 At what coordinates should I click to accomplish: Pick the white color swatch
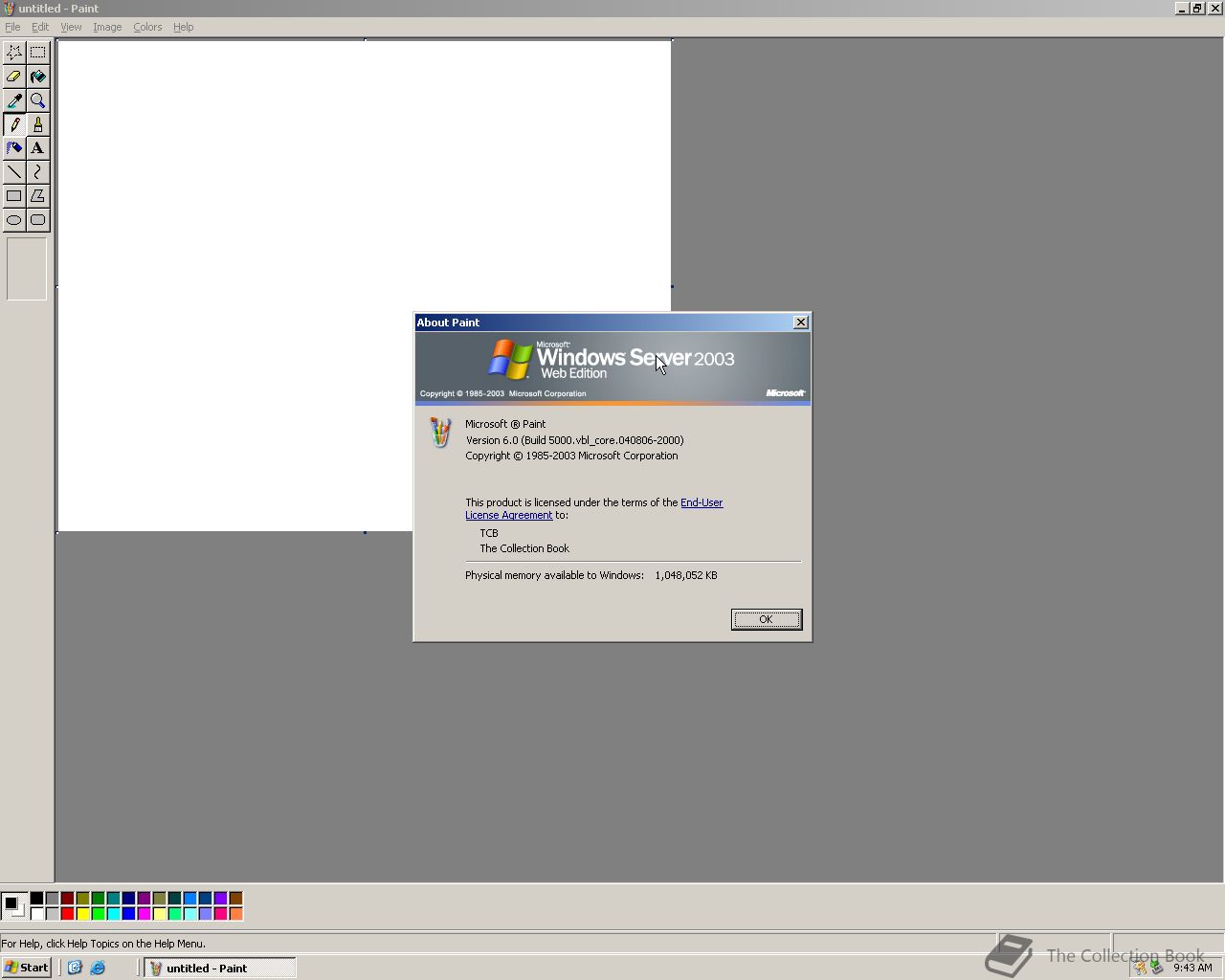pyautogui.click(x=36, y=913)
